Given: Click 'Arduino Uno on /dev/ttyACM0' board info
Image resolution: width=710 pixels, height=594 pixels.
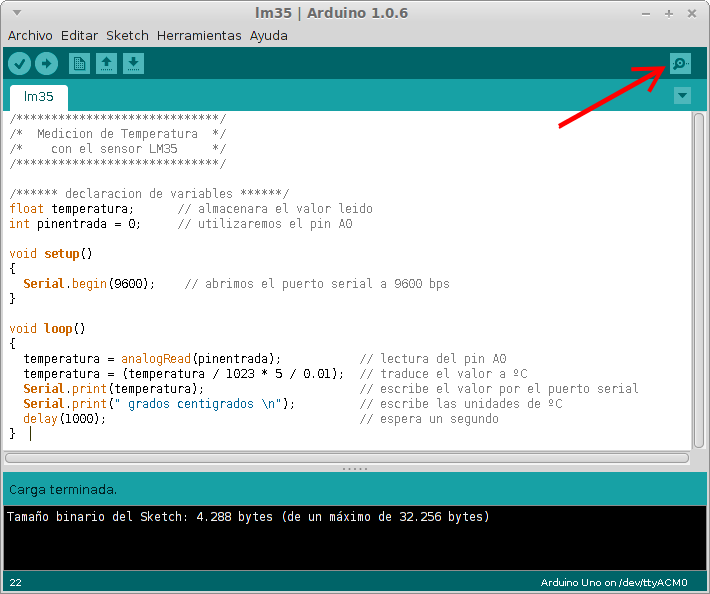Looking at the screenshot, I should (x=614, y=583).
